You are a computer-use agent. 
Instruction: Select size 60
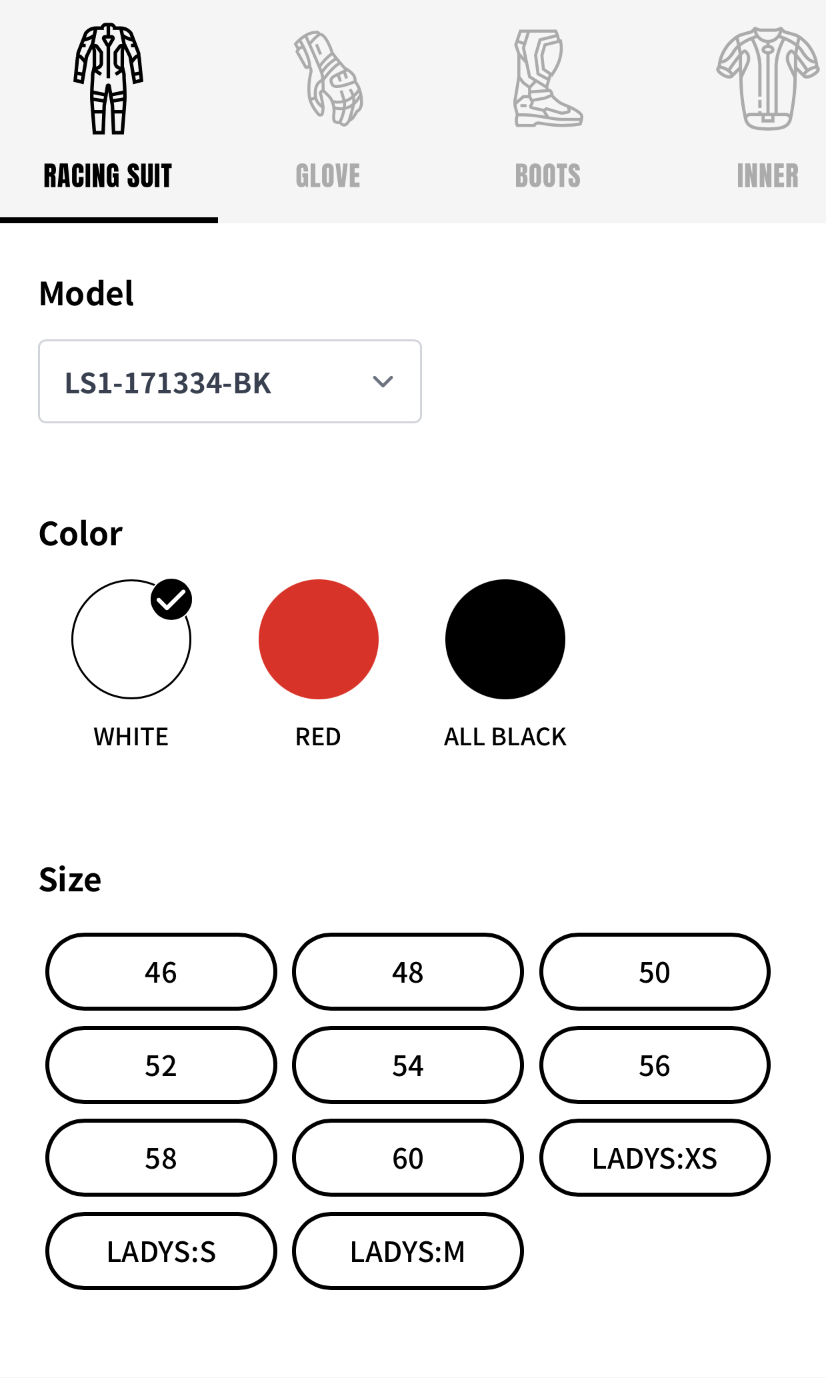408,1158
